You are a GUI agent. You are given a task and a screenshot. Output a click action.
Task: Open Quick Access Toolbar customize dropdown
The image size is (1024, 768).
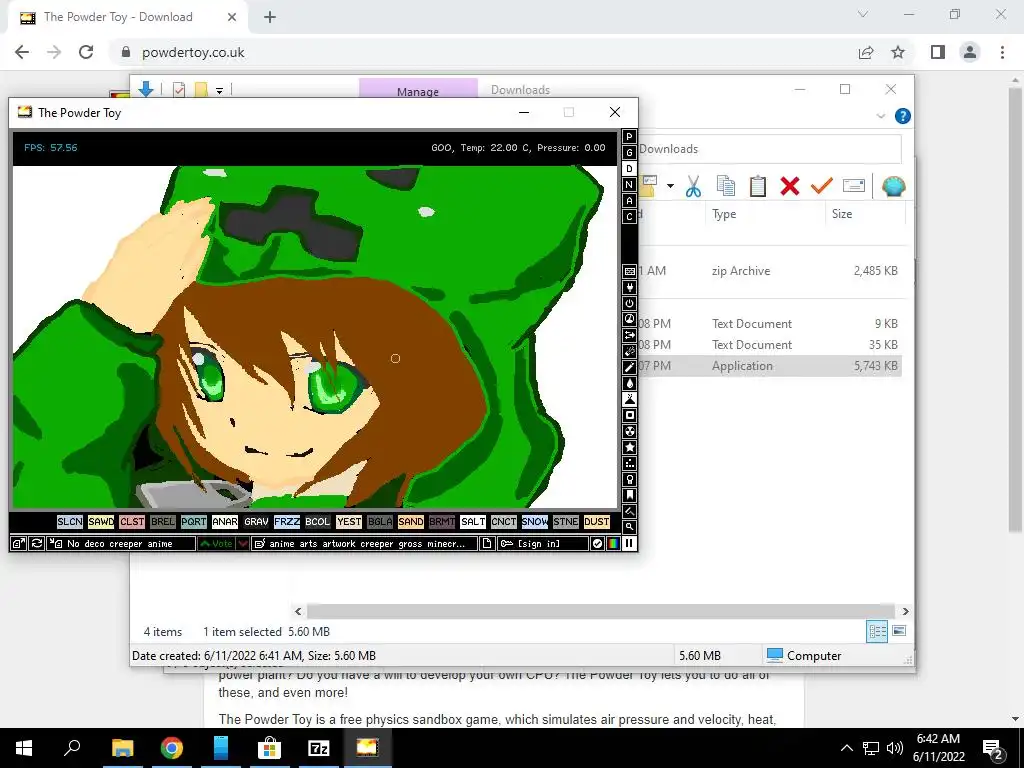(x=219, y=90)
